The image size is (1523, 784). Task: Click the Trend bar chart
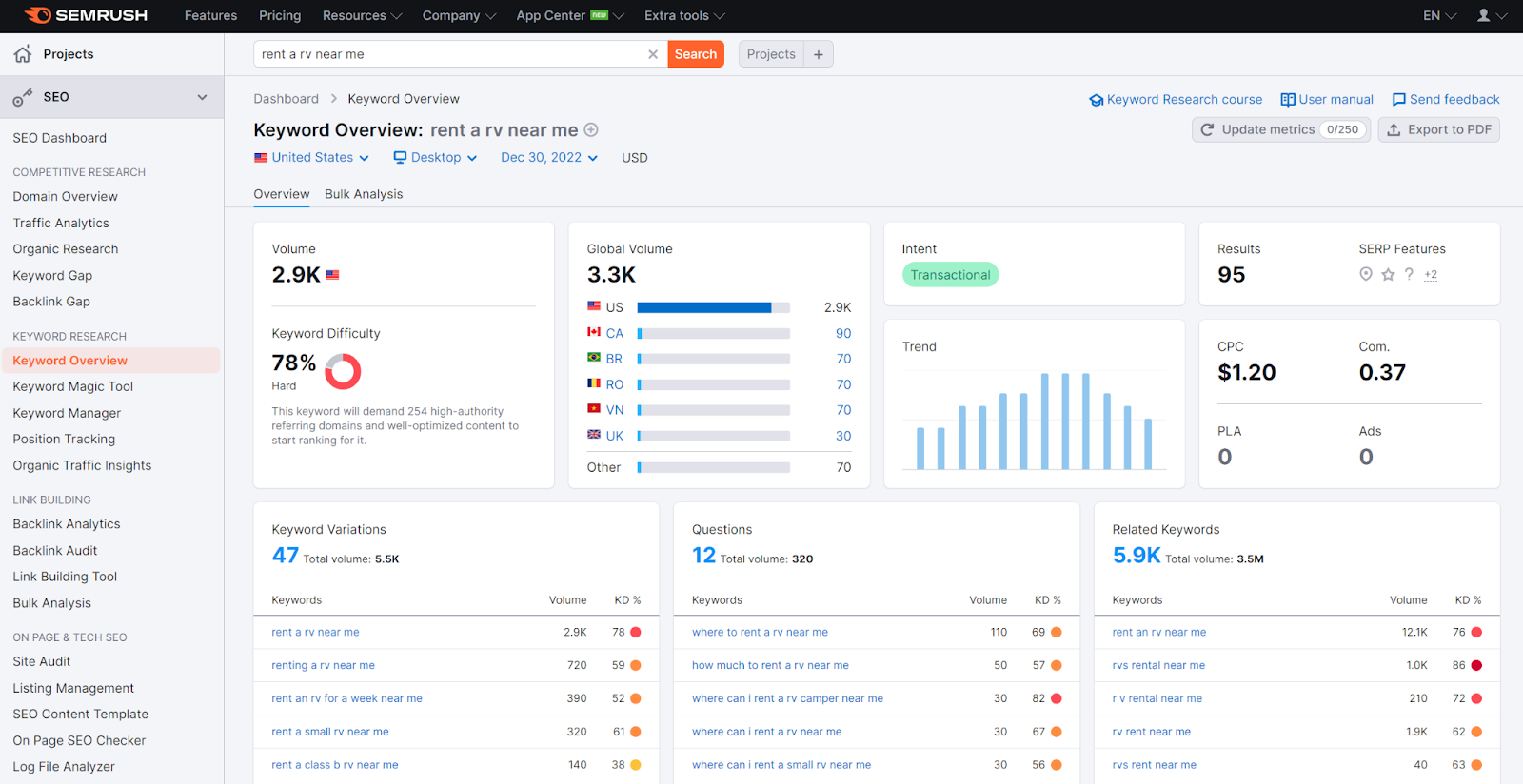click(x=1035, y=421)
